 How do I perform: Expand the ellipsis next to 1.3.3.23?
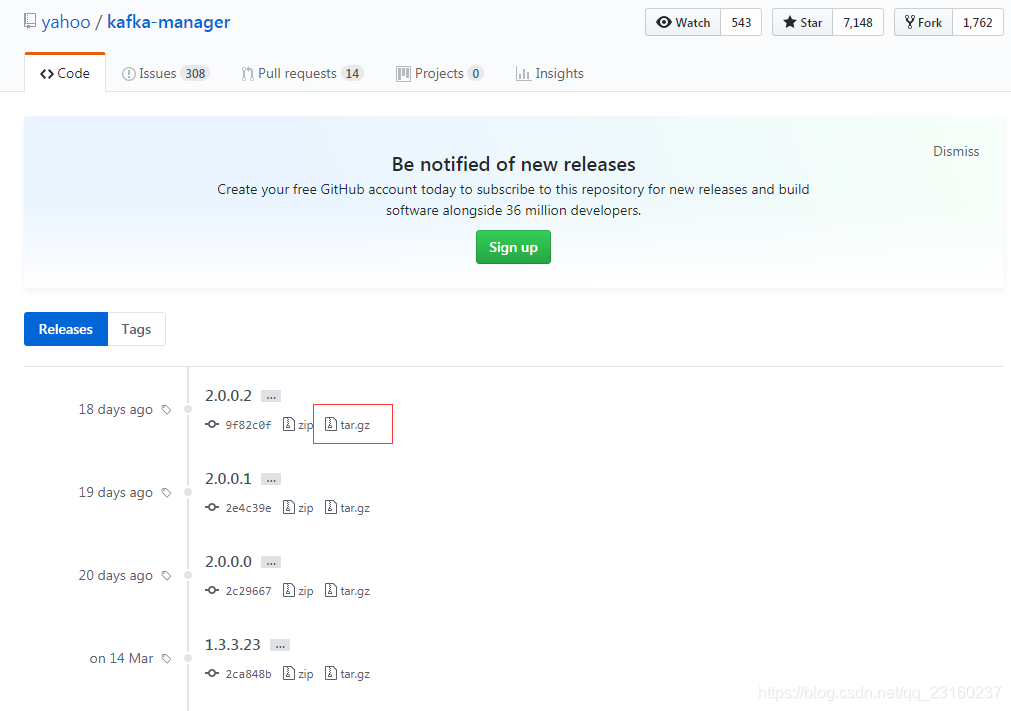(x=280, y=645)
